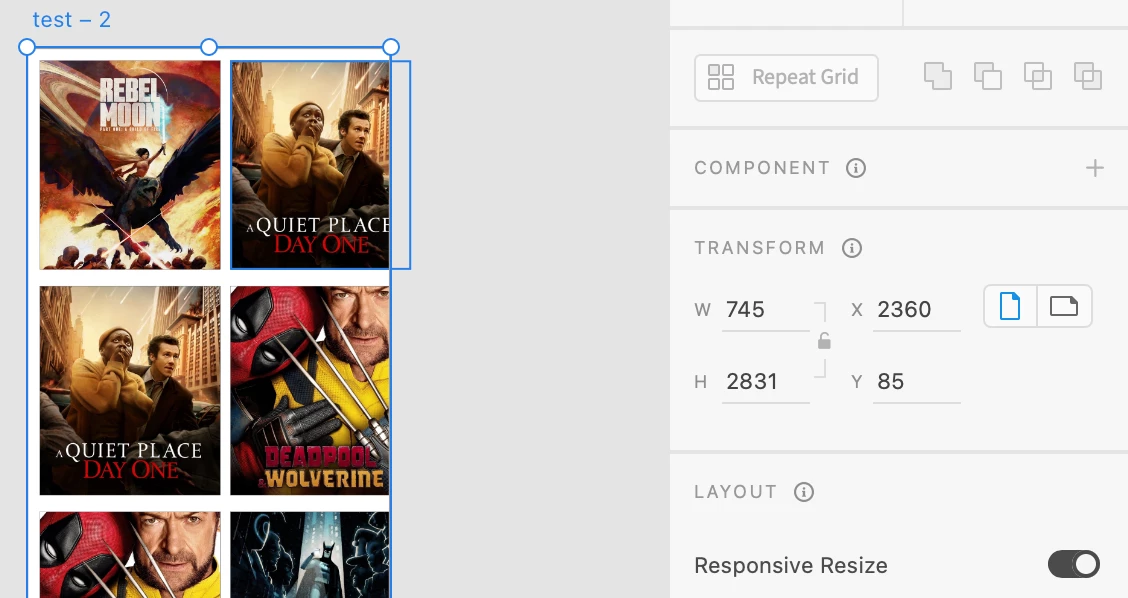Select the Rebel Moon poster thumbnail
The height and width of the screenshot is (598, 1128).
(130, 165)
